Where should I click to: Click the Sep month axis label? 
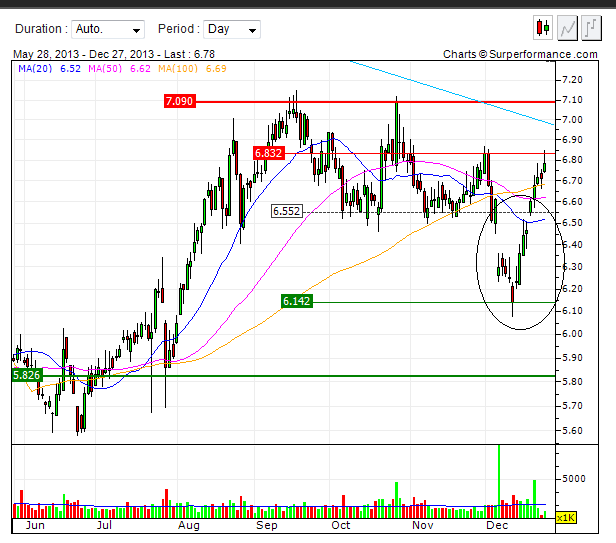pyautogui.click(x=267, y=525)
